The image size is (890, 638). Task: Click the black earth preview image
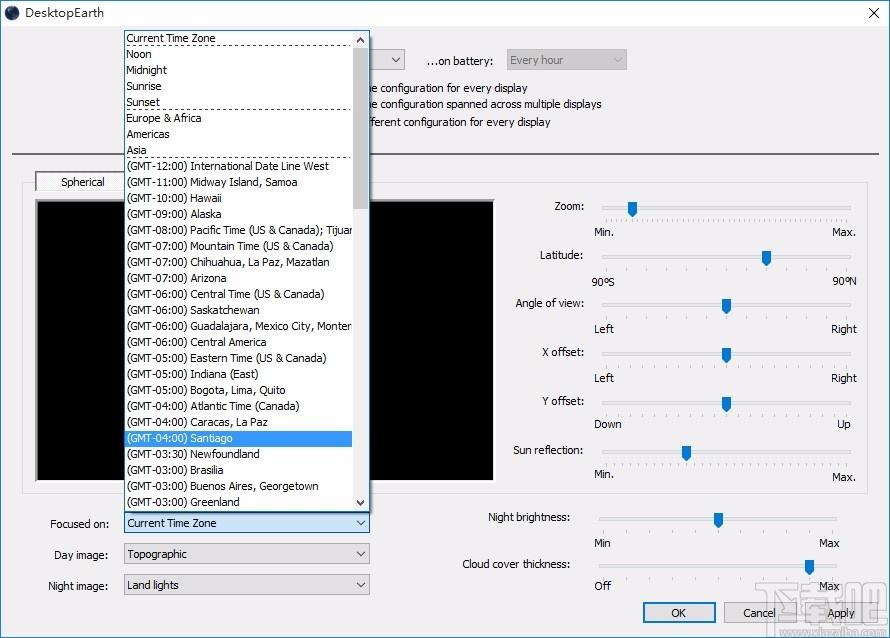click(x=431, y=341)
